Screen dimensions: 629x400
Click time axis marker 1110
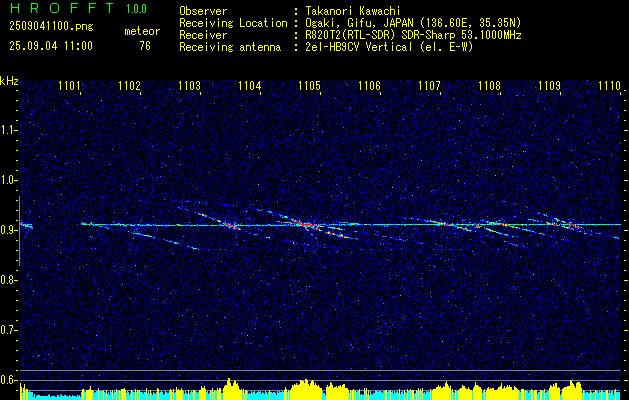point(609,85)
